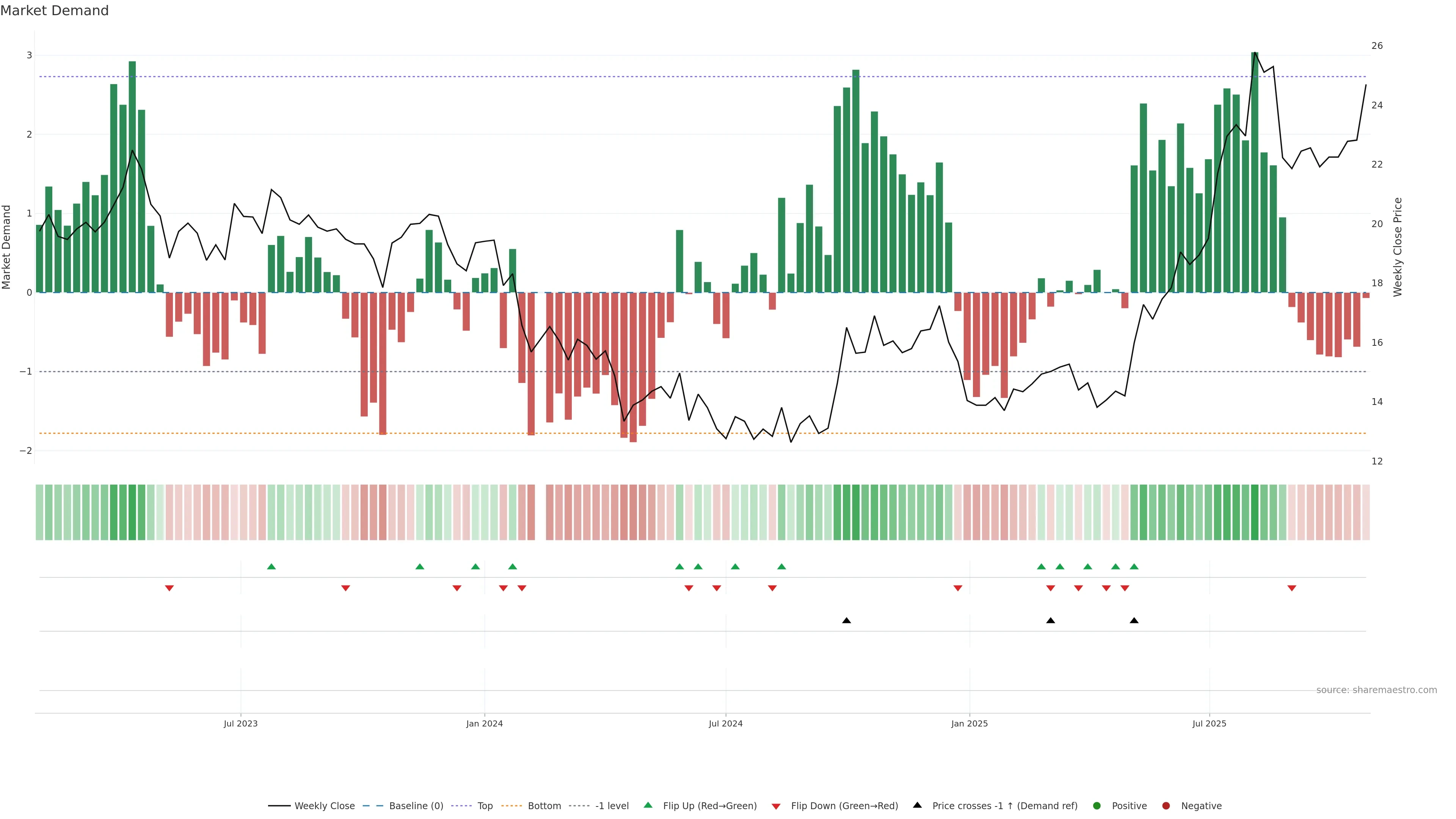Viewport: 1456px width, 819px height.
Task: Click the red Flip Down triangle legend icon
Action: click(x=776, y=806)
